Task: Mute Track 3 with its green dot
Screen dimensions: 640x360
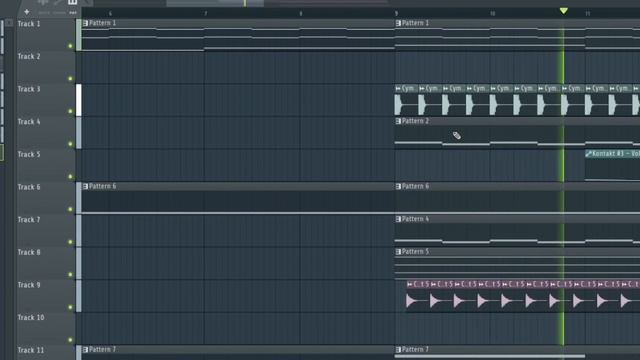Action: click(x=70, y=111)
